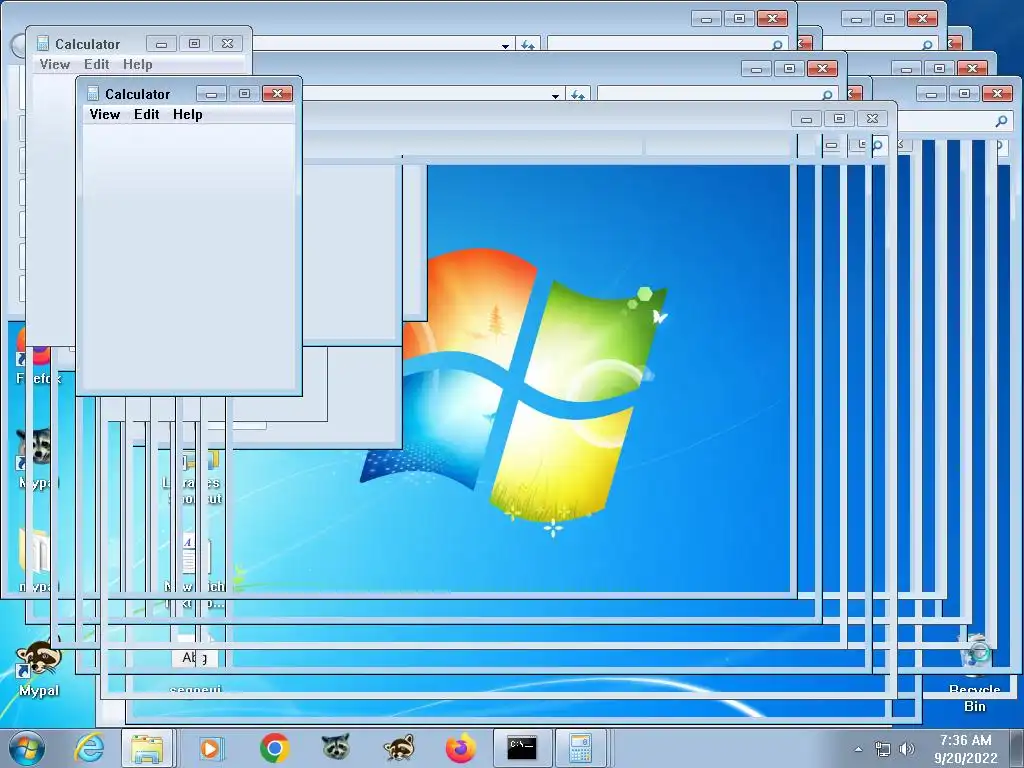The image size is (1024, 768).
Task: Minimize the front Calculator window
Action: [x=212, y=94]
